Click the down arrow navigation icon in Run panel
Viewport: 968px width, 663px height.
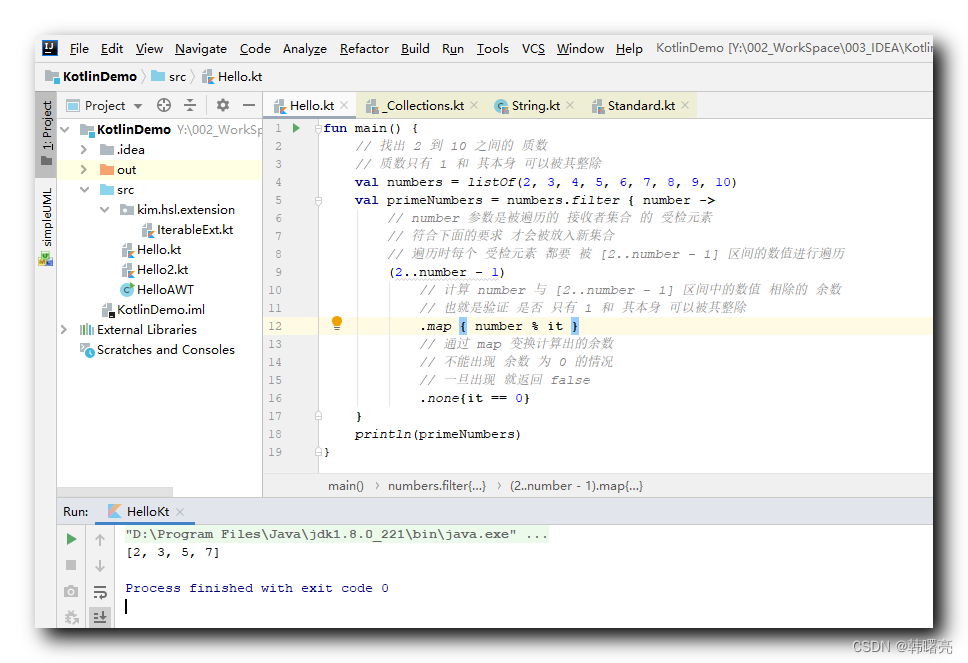pos(99,564)
